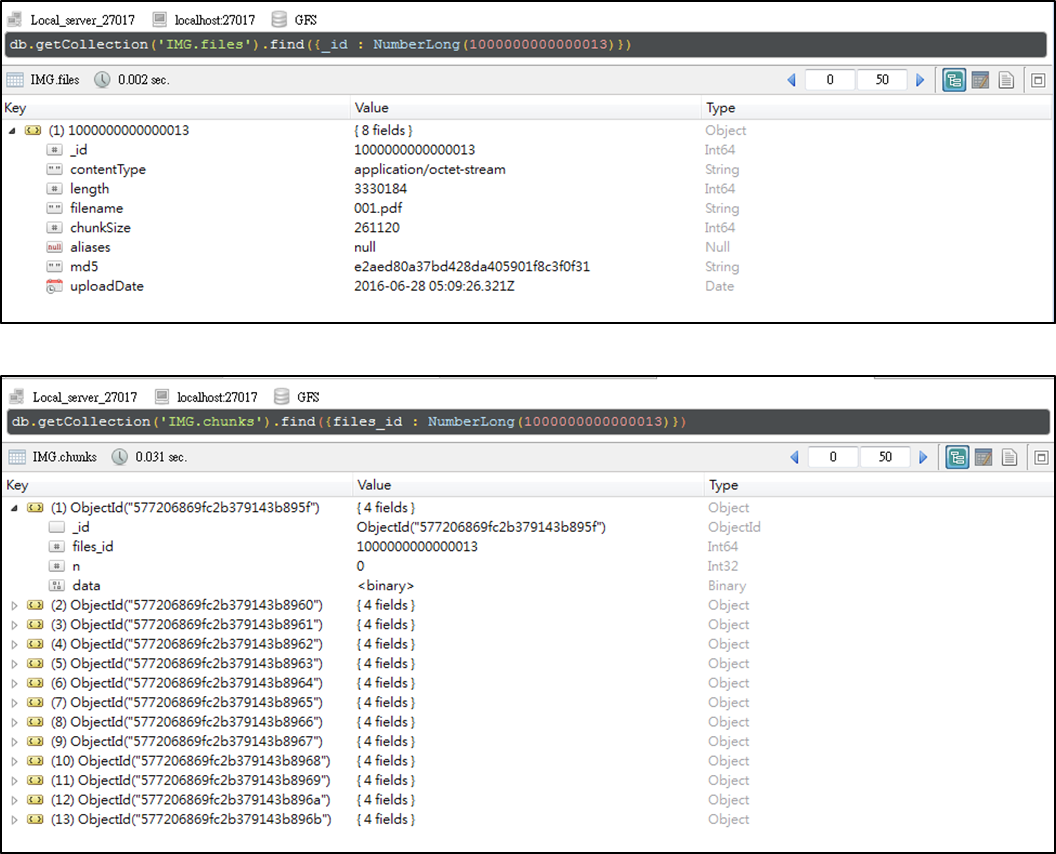Click the next page arrow for IMG.chunks
This screenshot has height=854, width=1056.
[x=923, y=457]
